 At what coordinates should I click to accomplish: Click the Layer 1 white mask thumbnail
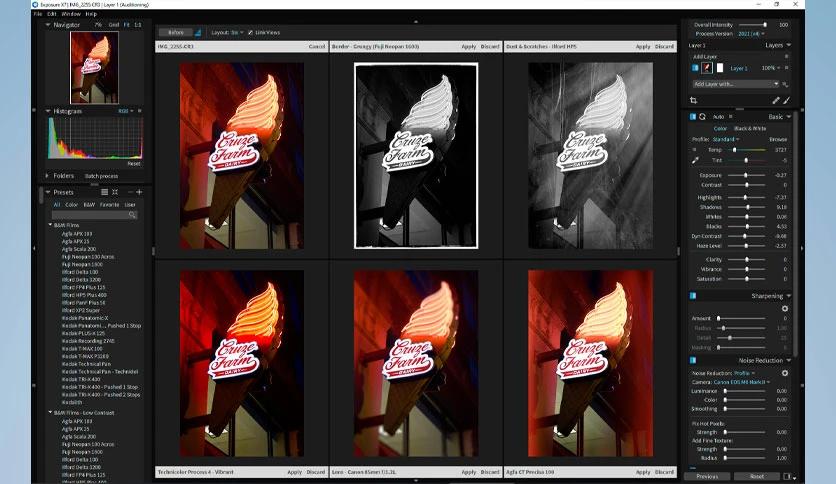tap(720, 68)
